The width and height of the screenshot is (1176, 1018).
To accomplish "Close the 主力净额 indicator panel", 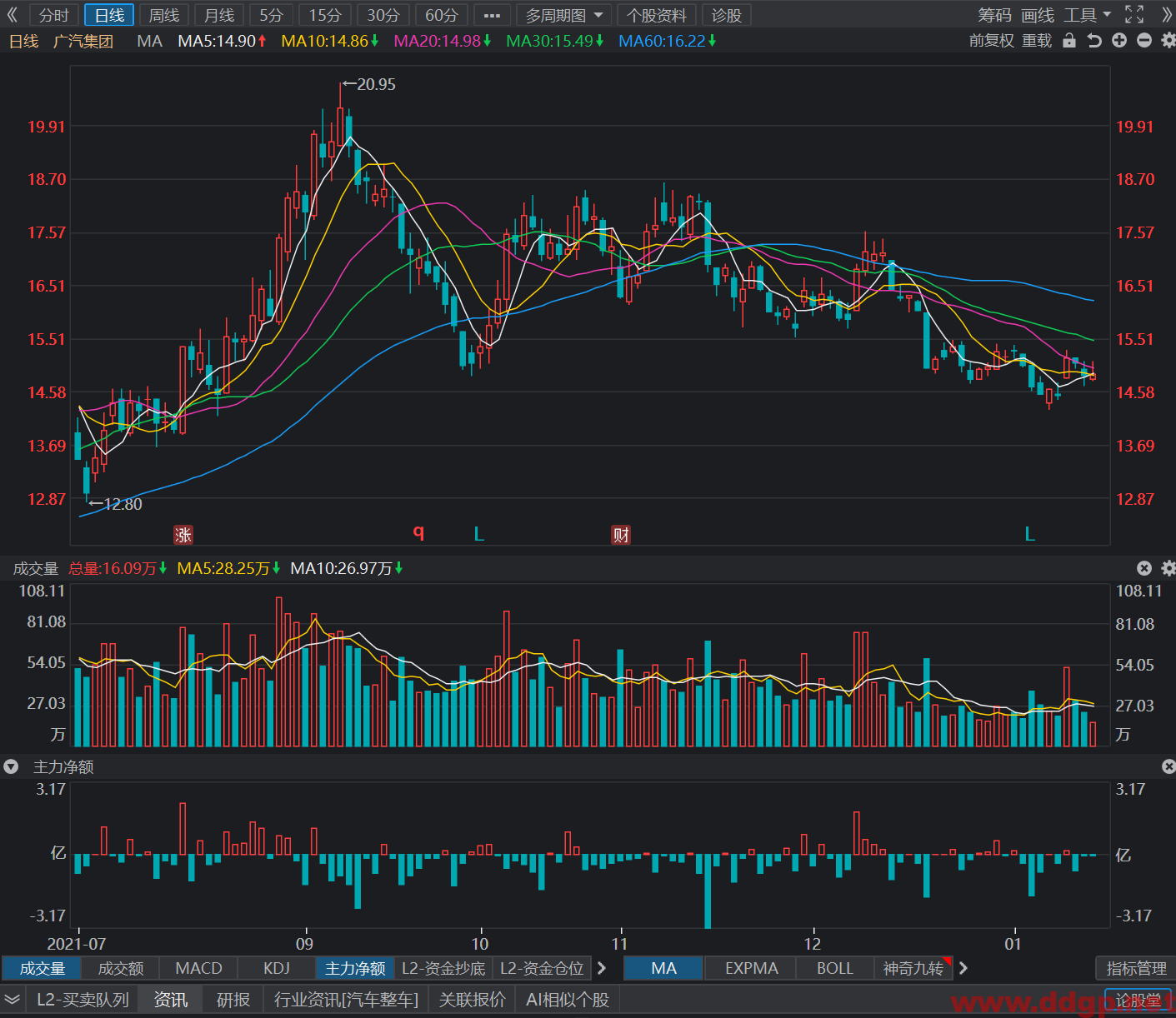I will pyautogui.click(x=1168, y=766).
